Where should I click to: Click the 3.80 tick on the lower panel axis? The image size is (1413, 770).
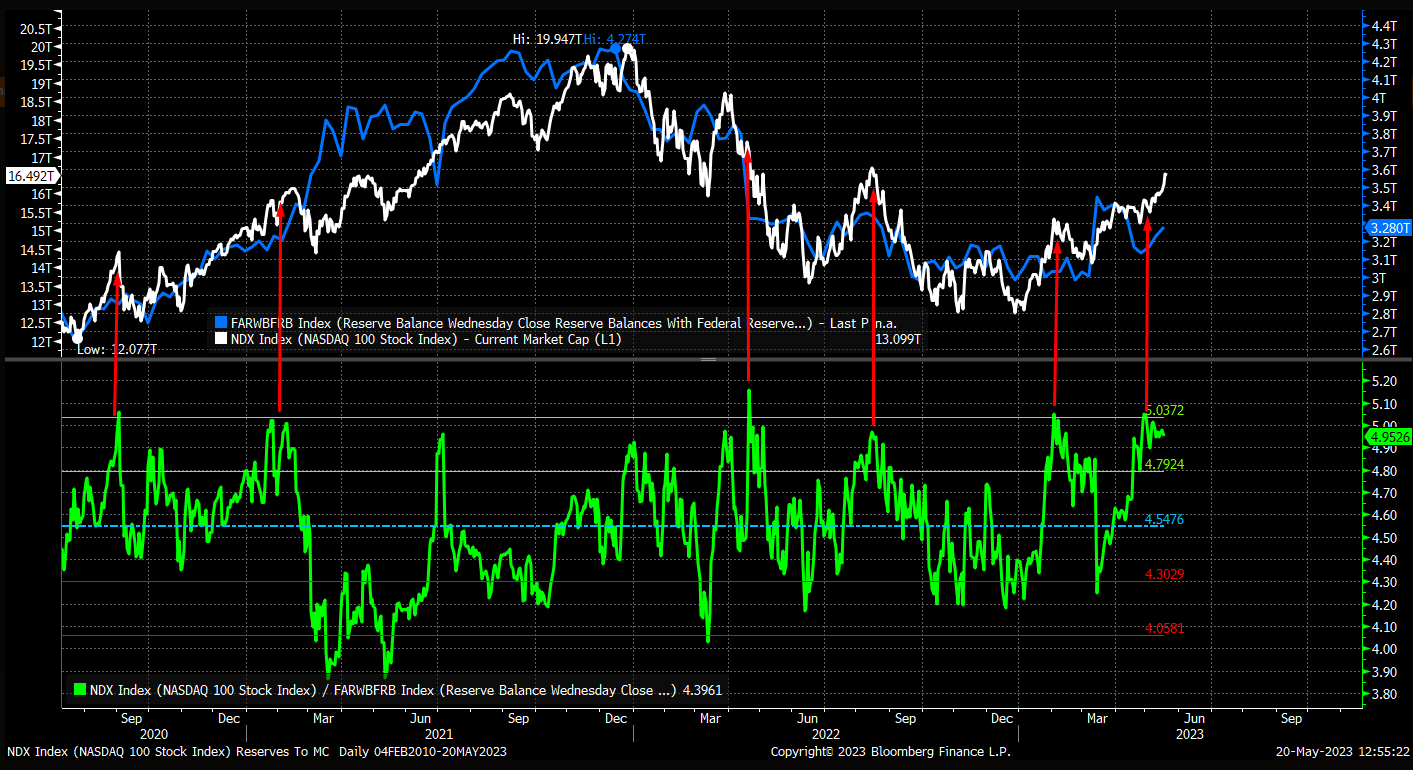[x=1384, y=694]
